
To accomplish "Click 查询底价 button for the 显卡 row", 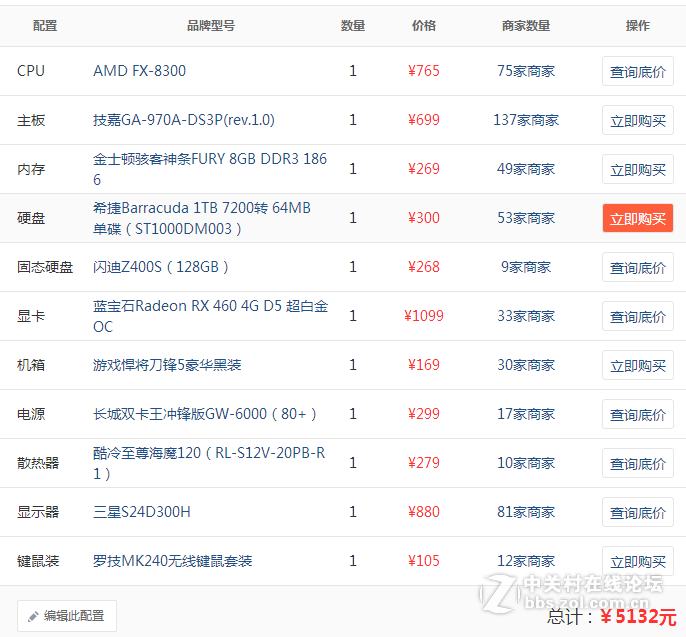I will tap(637, 316).
